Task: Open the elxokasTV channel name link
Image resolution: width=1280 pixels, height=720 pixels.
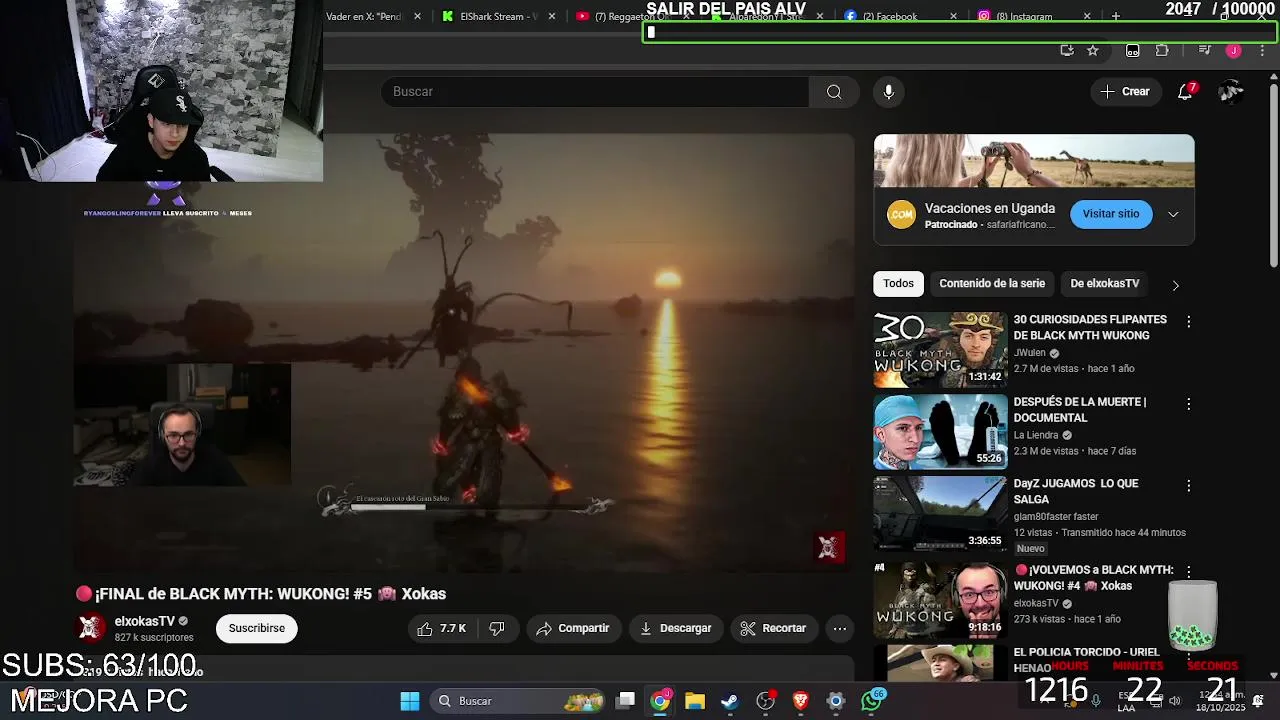Action: click(x=145, y=621)
